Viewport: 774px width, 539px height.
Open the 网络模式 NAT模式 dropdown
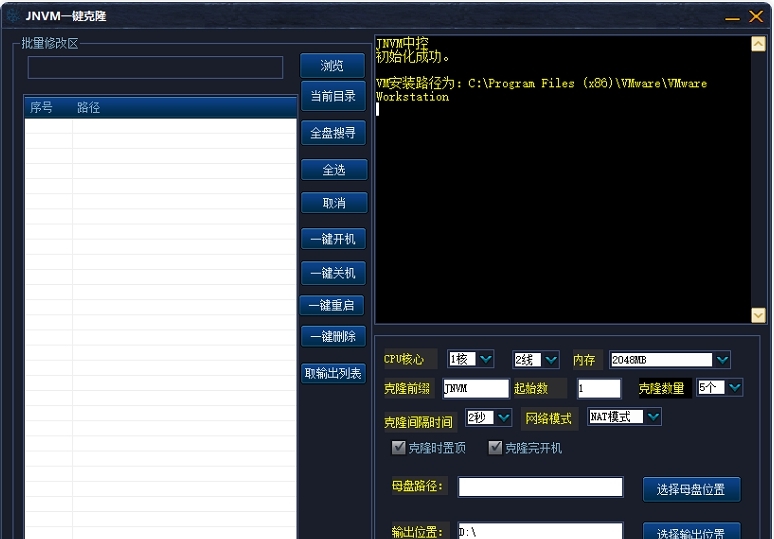[653, 417]
